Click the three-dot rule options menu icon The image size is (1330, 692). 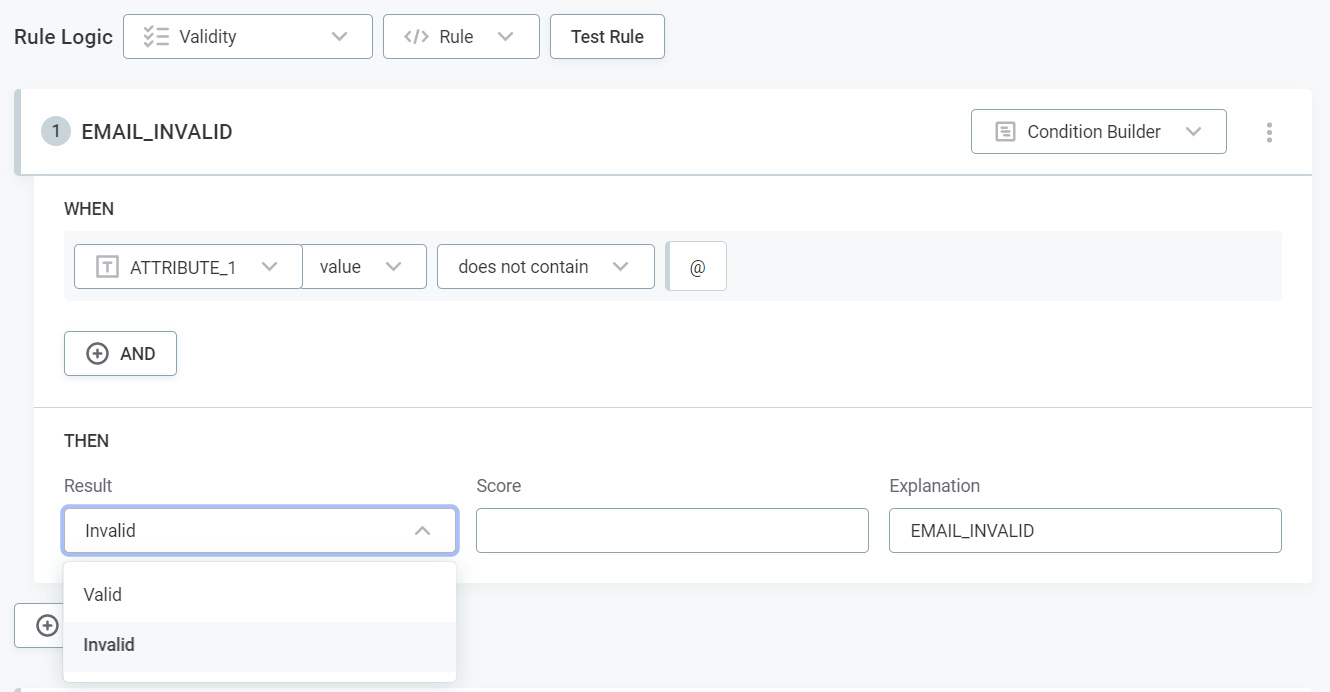pyautogui.click(x=1269, y=132)
